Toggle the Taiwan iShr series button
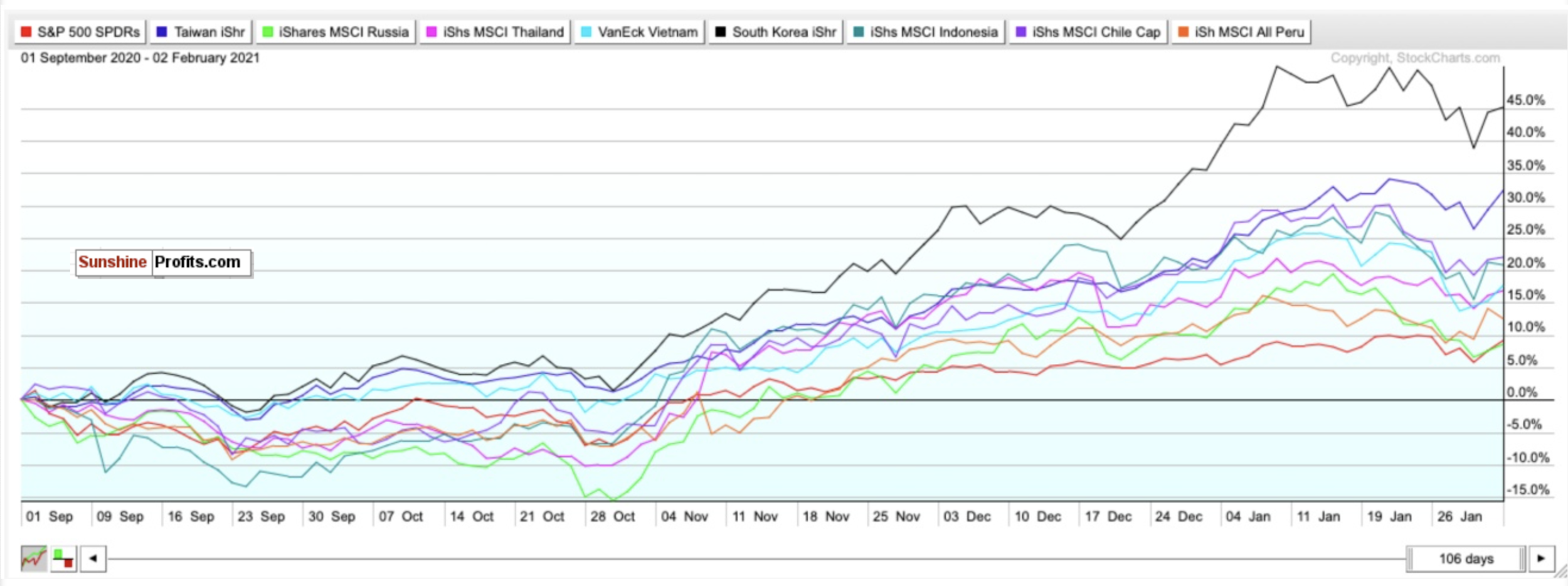1568x586 pixels. coord(201,32)
